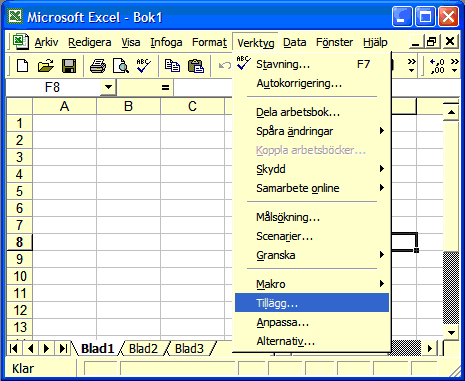465x381 pixels.
Task: Click the Paste clipboard icon
Action: tap(196, 66)
